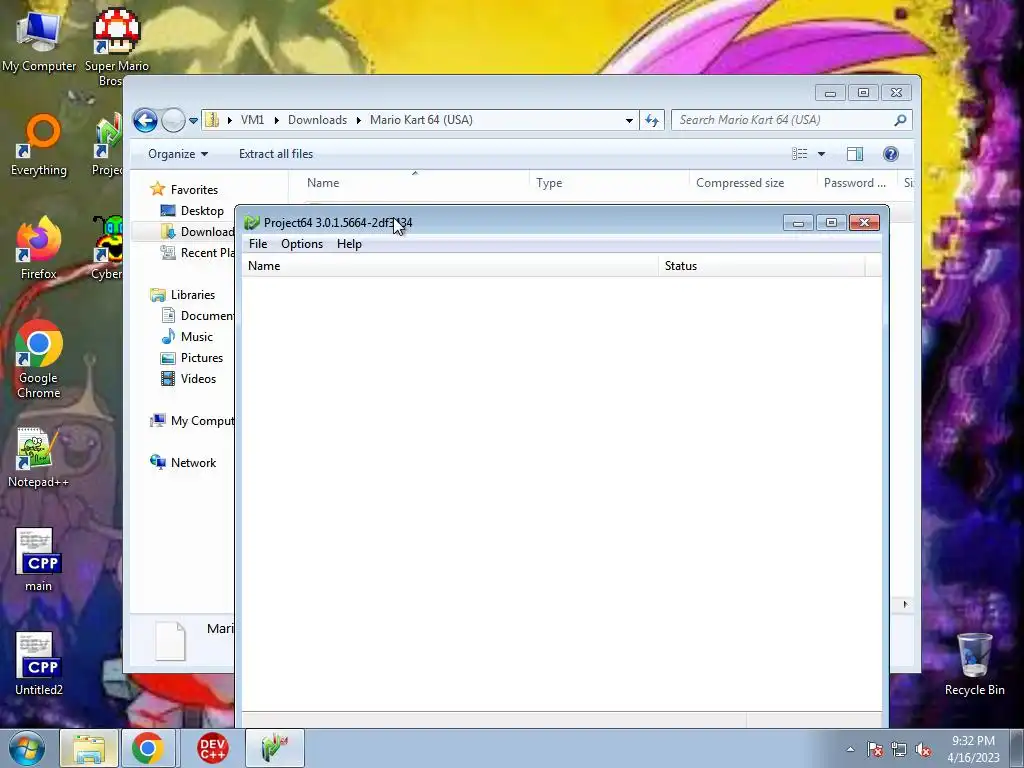Image resolution: width=1024 pixels, height=768 pixels.
Task: Select Libraries in the Explorer sidebar
Action: click(193, 295)
